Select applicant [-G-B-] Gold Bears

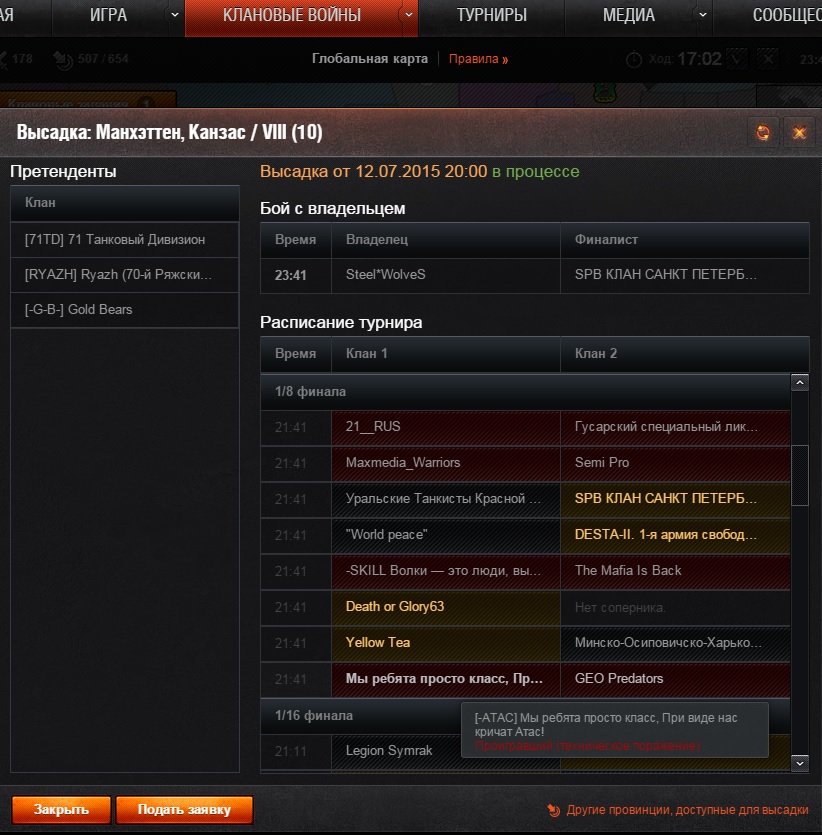125,309
